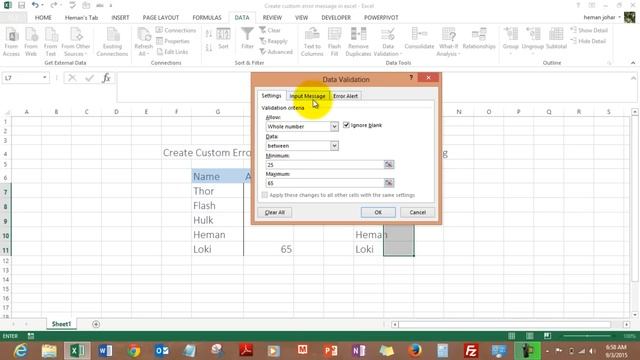Screen dimensions: 640x360
Task: Click the Data Validation ribbon icon
Action: 388,42
